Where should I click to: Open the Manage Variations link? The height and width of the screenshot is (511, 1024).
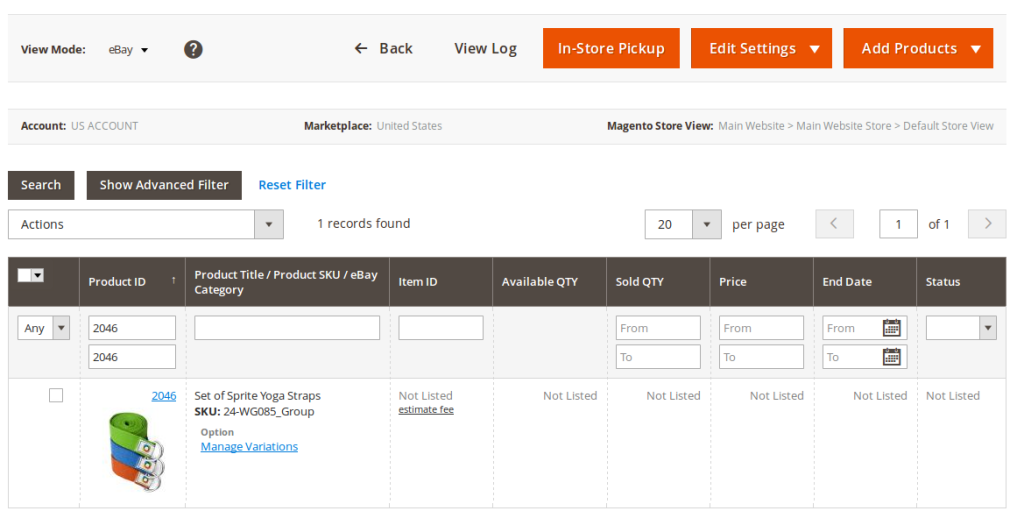[249, 447]
